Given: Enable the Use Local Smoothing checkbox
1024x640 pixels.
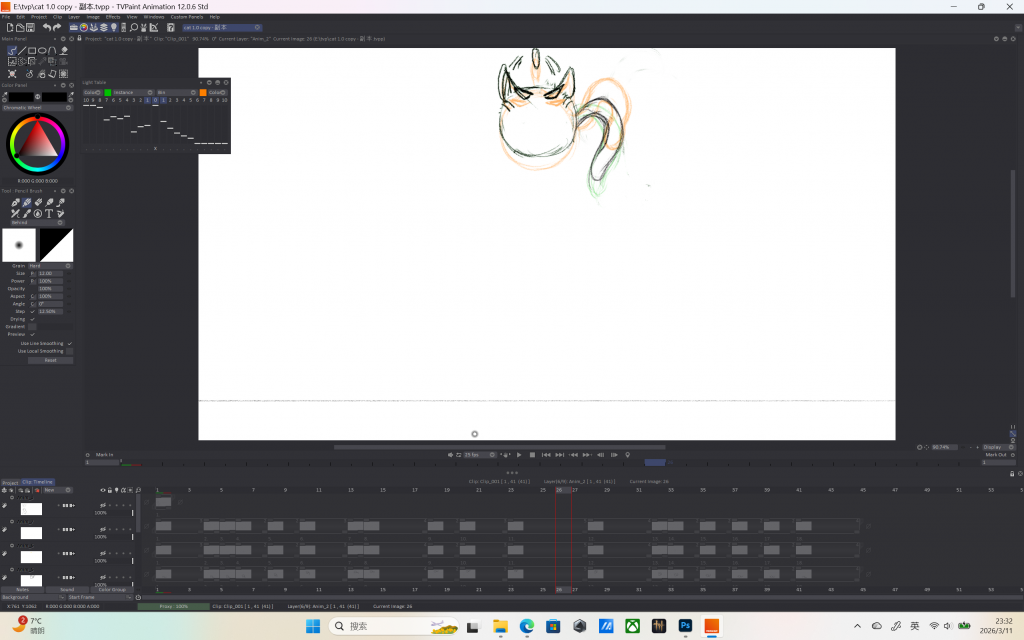Looking at the screenshot, I should (x=69, y=351).
